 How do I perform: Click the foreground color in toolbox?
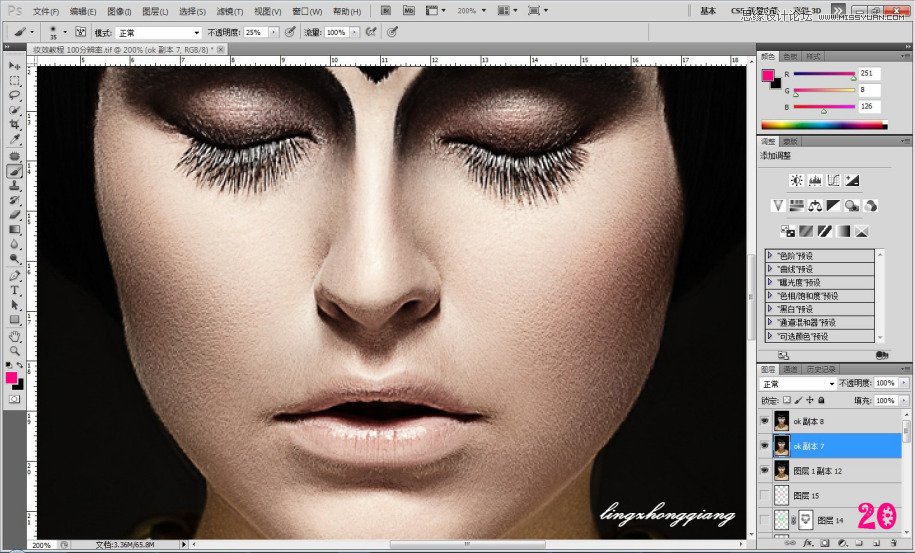11,377
